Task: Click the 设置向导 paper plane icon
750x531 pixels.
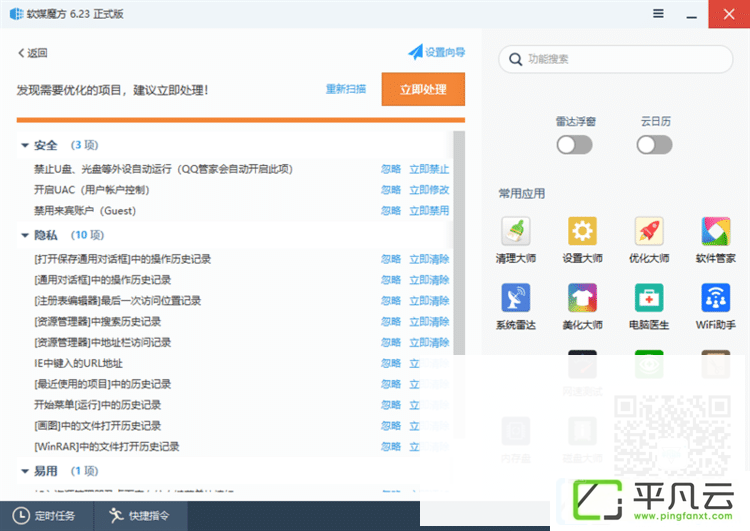Action: coord(416,52)
